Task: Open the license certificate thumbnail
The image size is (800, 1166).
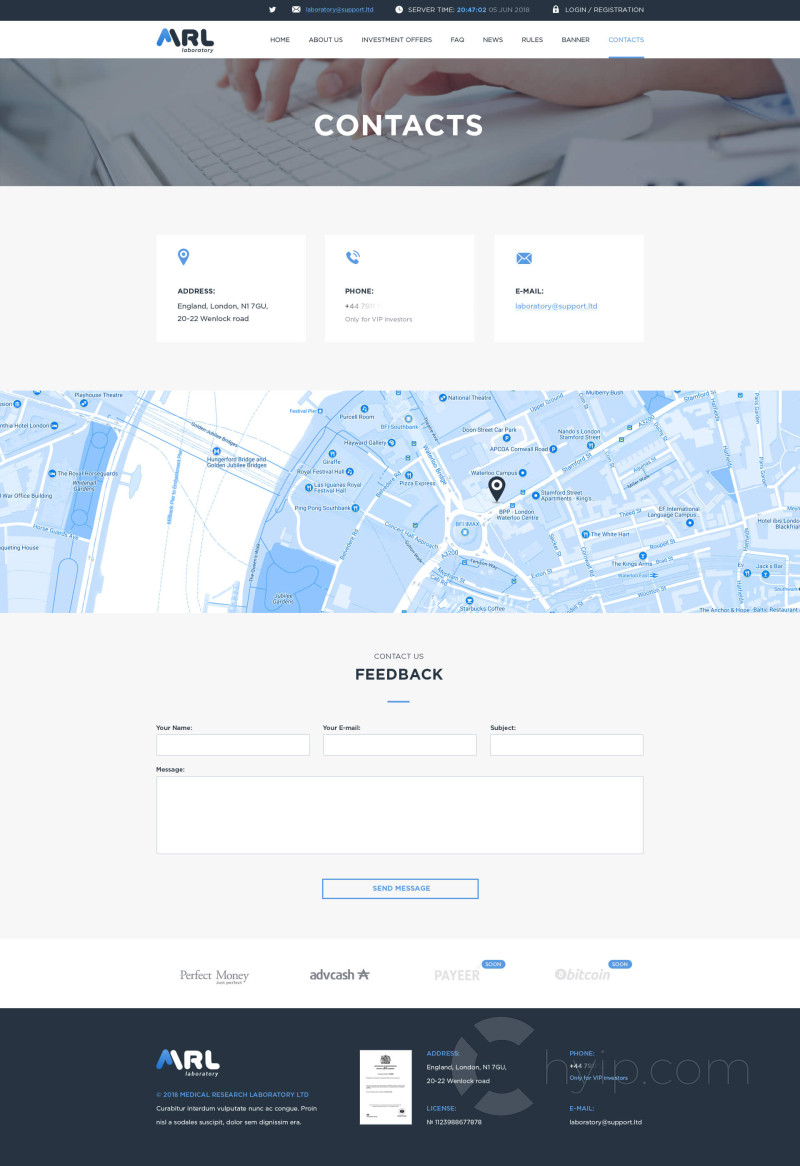Action: [385, 1086]
